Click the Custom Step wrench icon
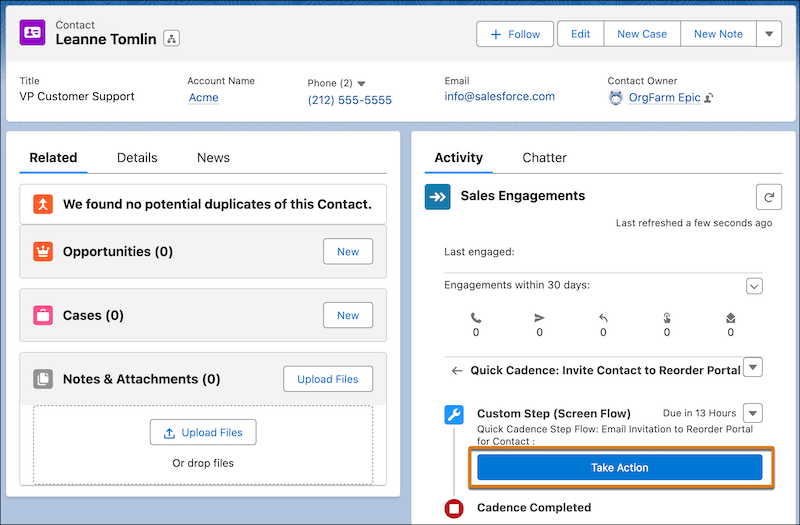The height and width of the screenshot is (525, 800). click(454, 414)
